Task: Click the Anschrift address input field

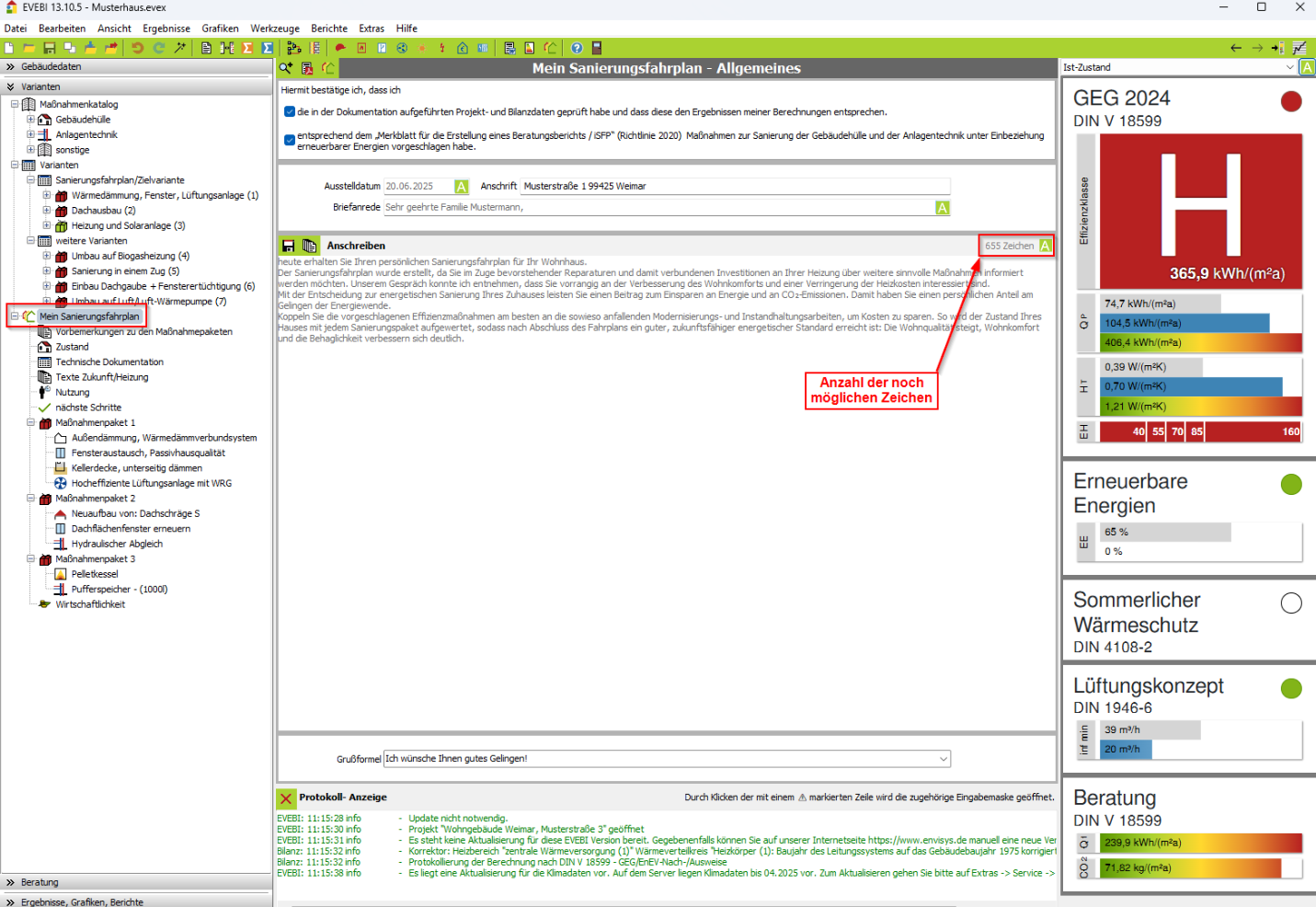Action: 734,187
